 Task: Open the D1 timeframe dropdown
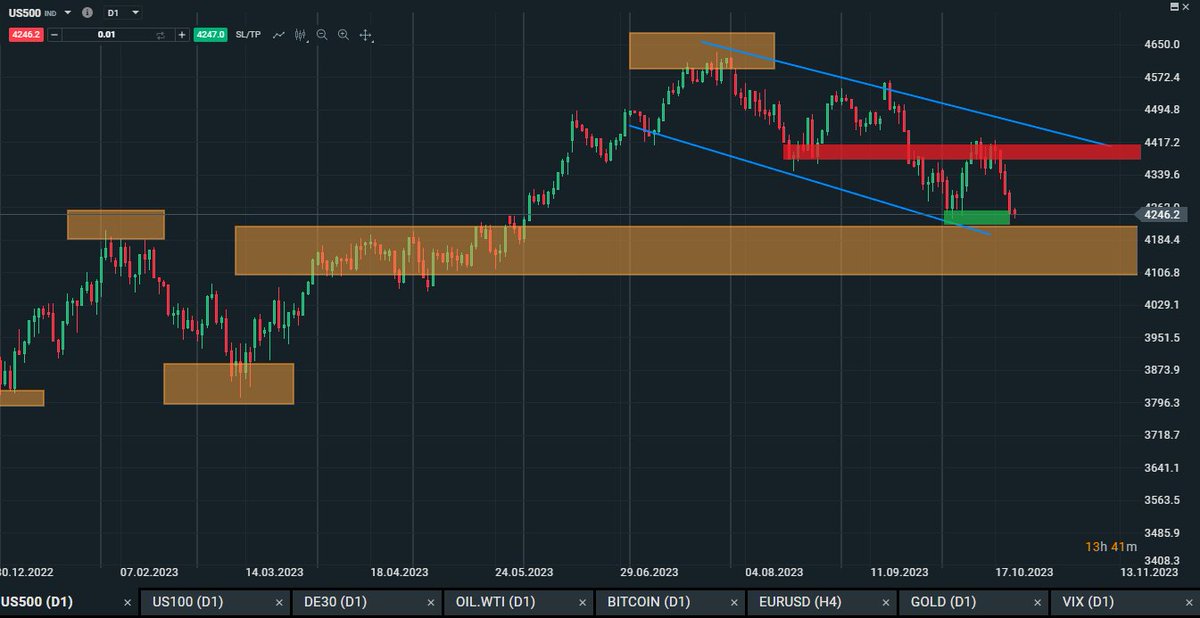click(122, 13)
